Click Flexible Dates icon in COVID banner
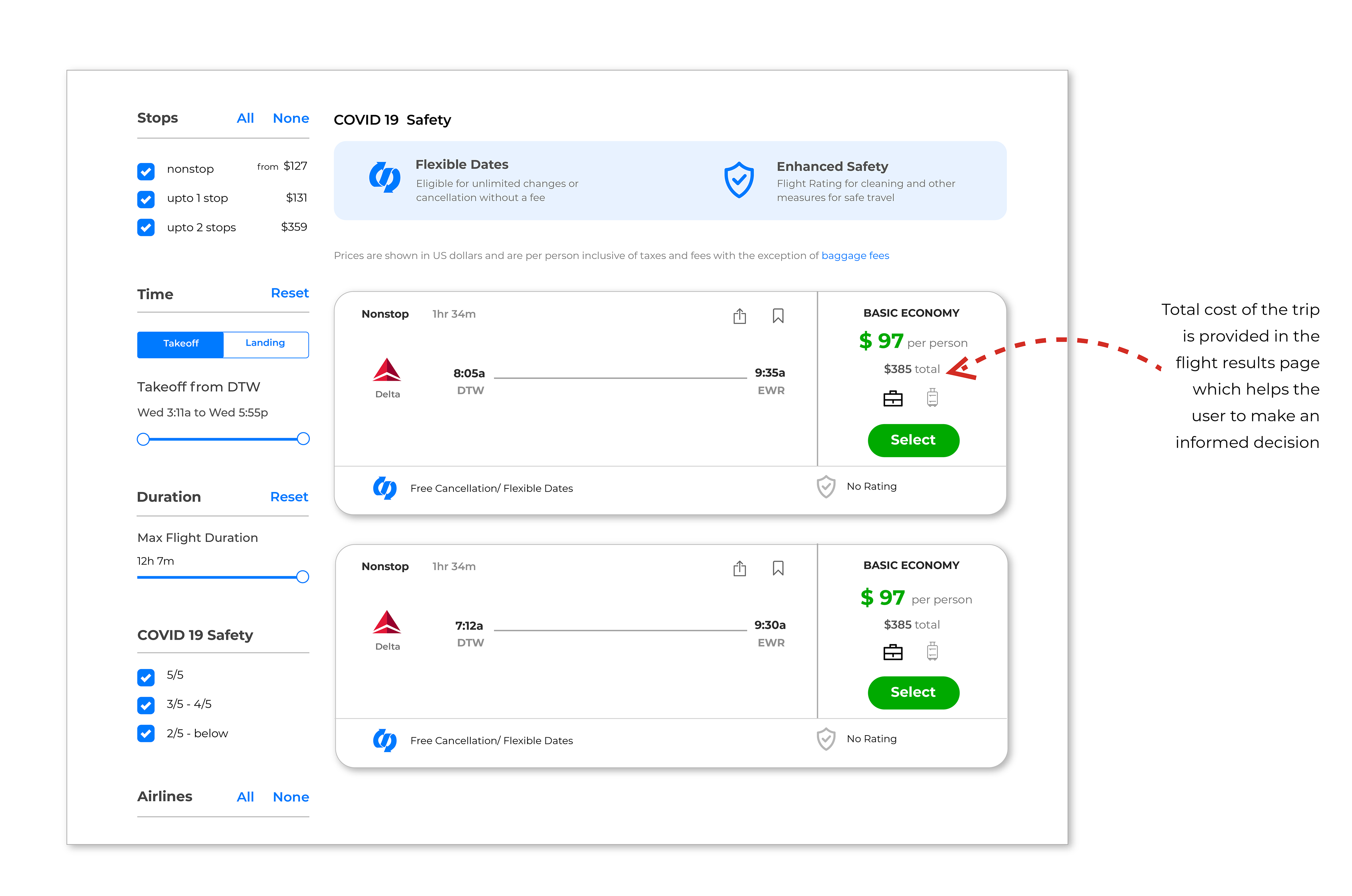1352x896 pixels. [x=384, y=177]
